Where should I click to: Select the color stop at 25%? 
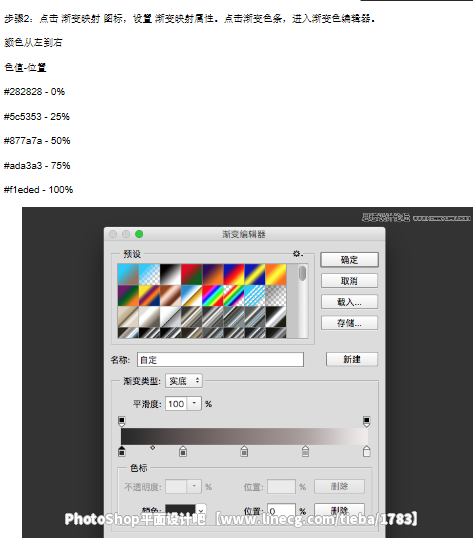[x=183, y=451]
